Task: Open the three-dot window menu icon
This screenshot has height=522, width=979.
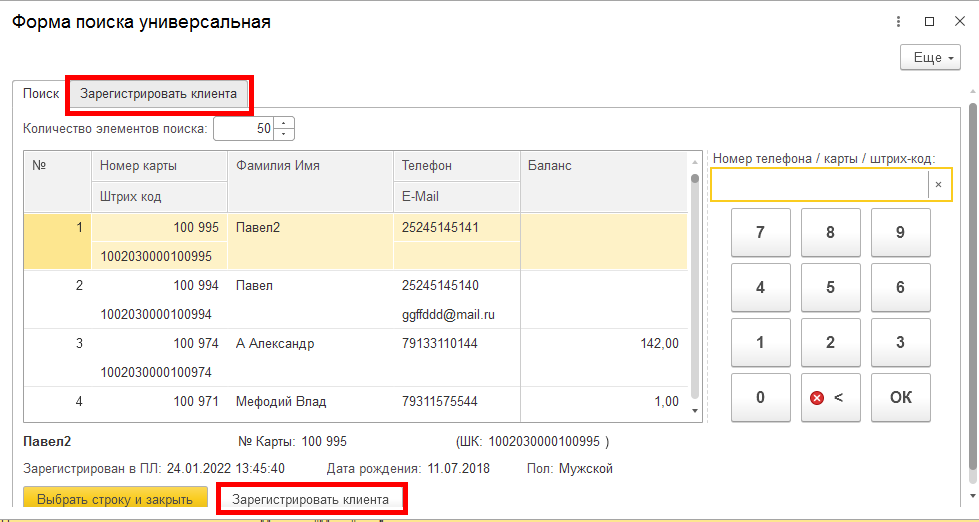Action: (898, 22)
